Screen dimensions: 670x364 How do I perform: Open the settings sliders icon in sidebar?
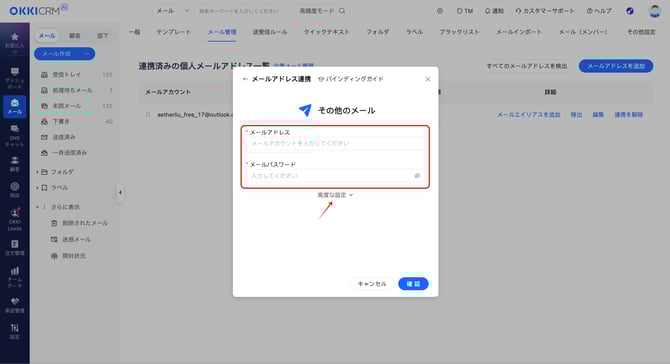pos(15,328)
